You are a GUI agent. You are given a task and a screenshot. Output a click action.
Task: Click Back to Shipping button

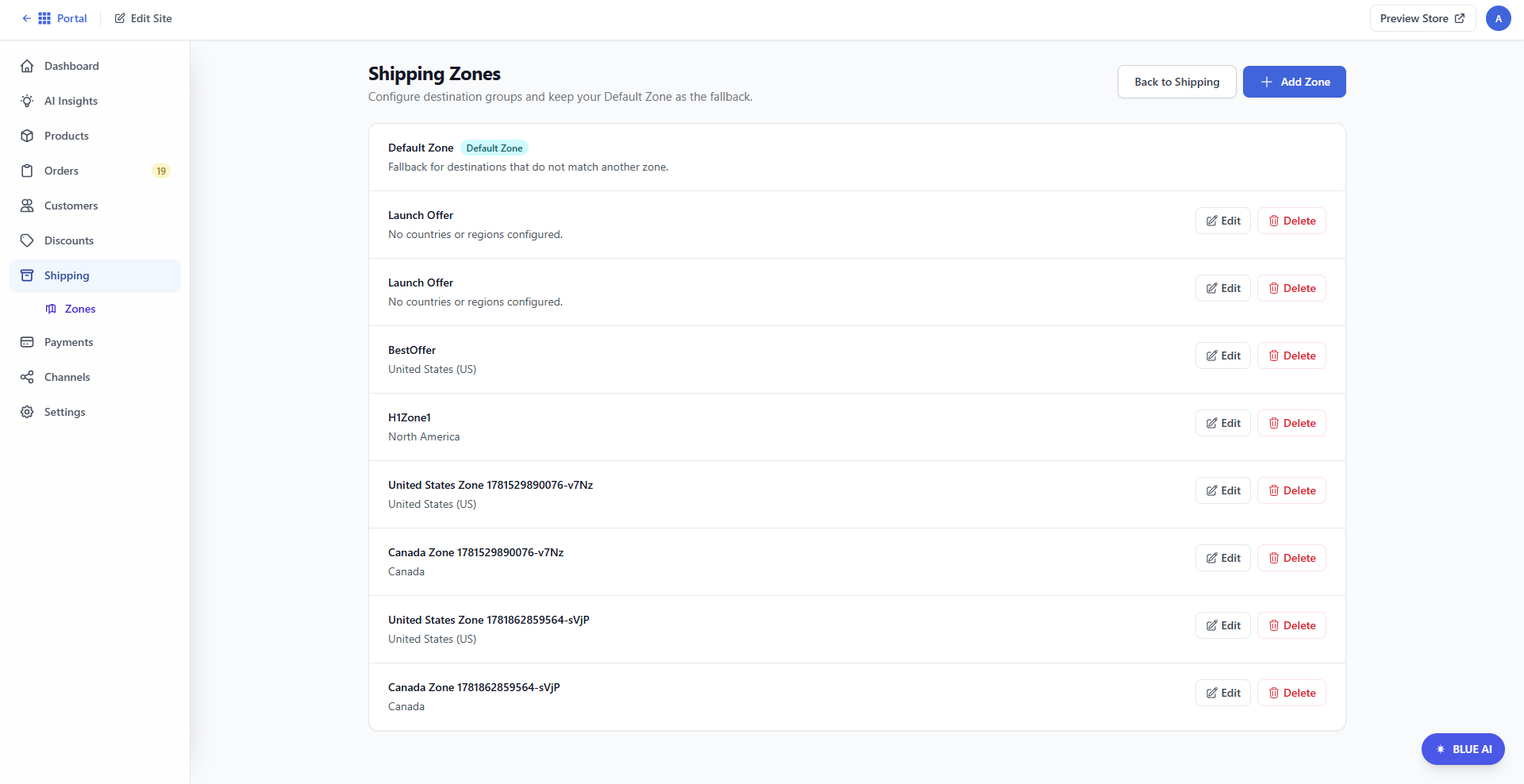pos(1176,82)
